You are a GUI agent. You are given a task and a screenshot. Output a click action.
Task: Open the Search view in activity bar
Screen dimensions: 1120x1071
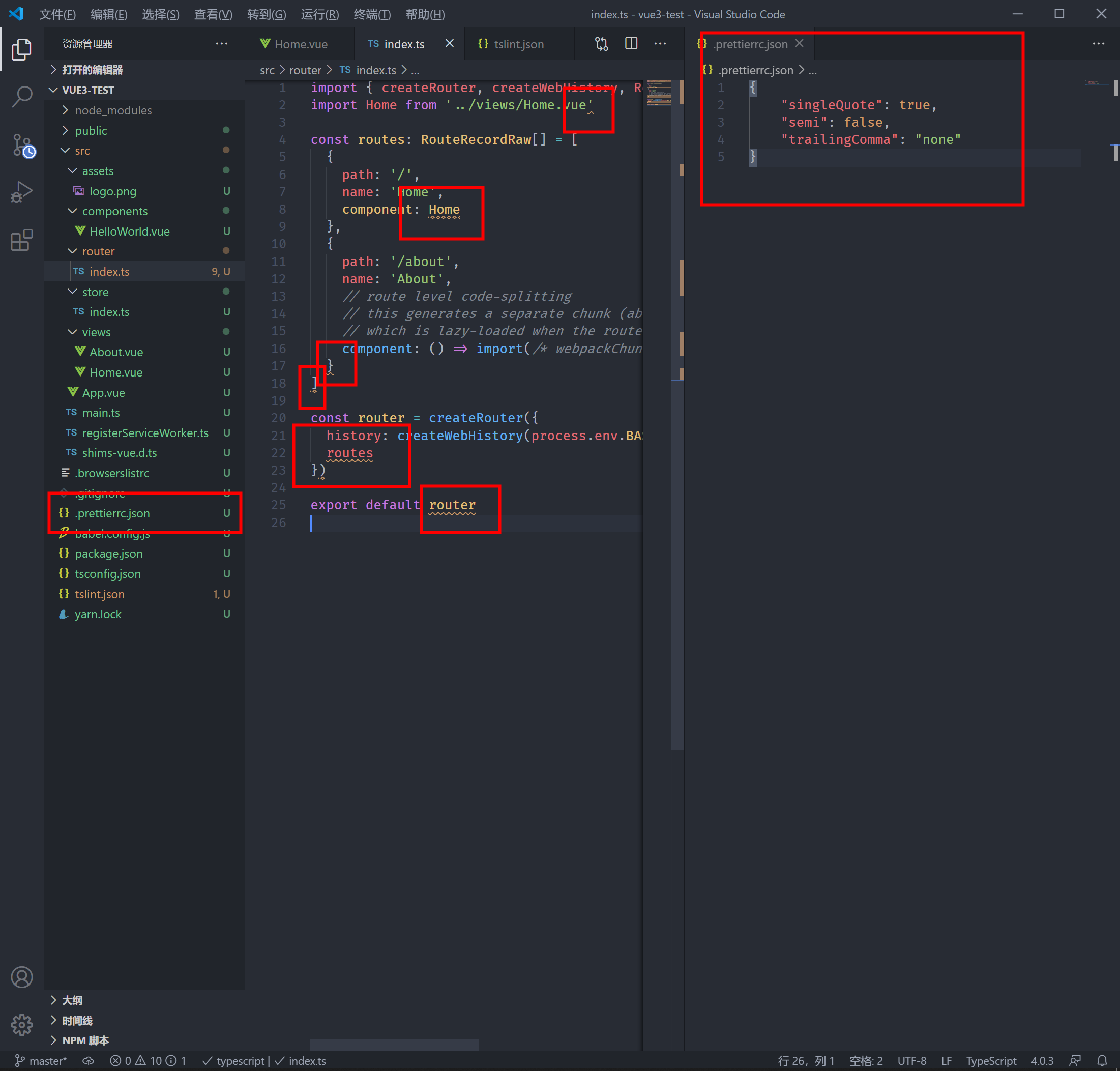22,97
